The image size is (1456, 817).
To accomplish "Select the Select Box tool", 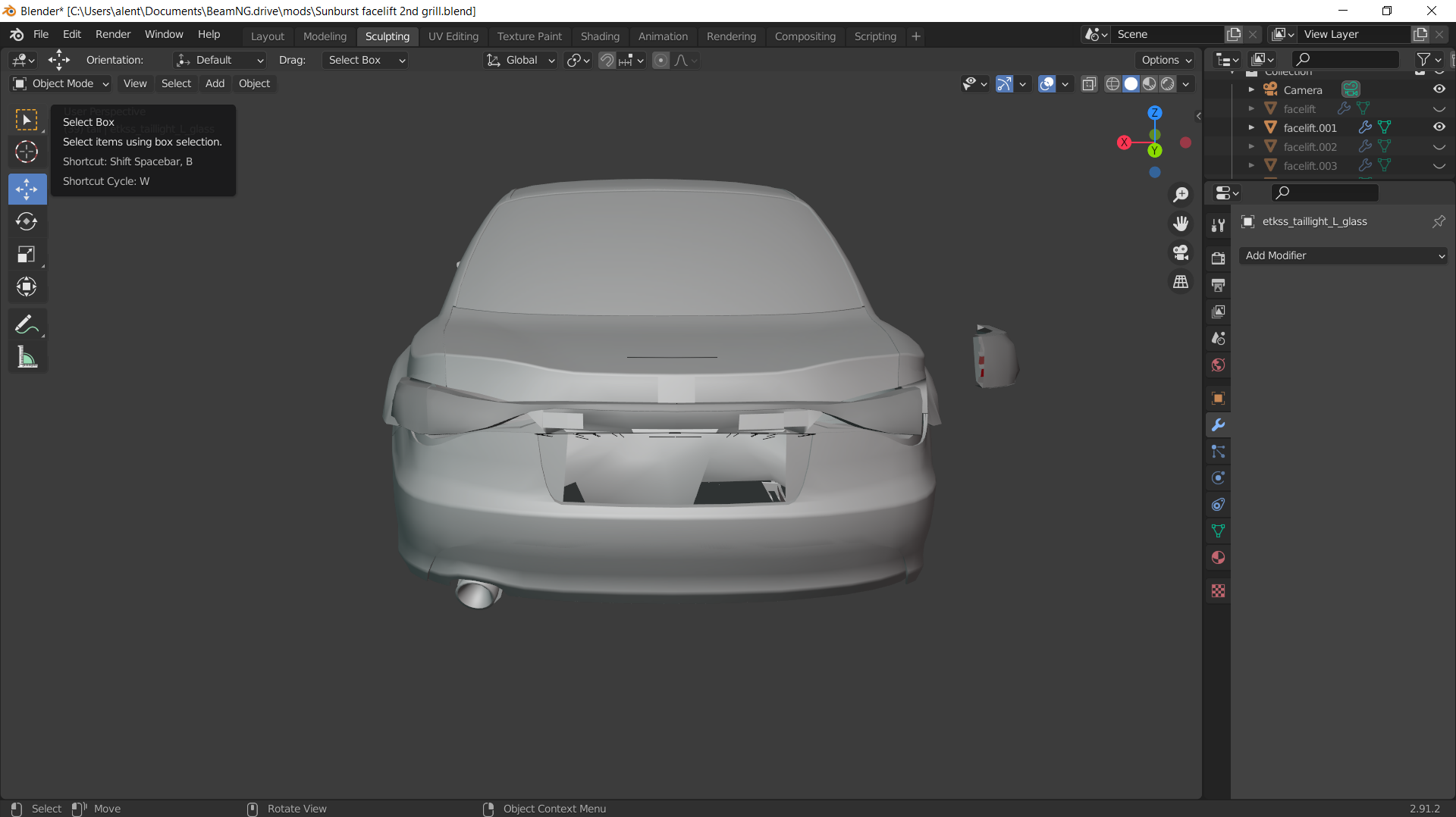I will coord(27,121).
